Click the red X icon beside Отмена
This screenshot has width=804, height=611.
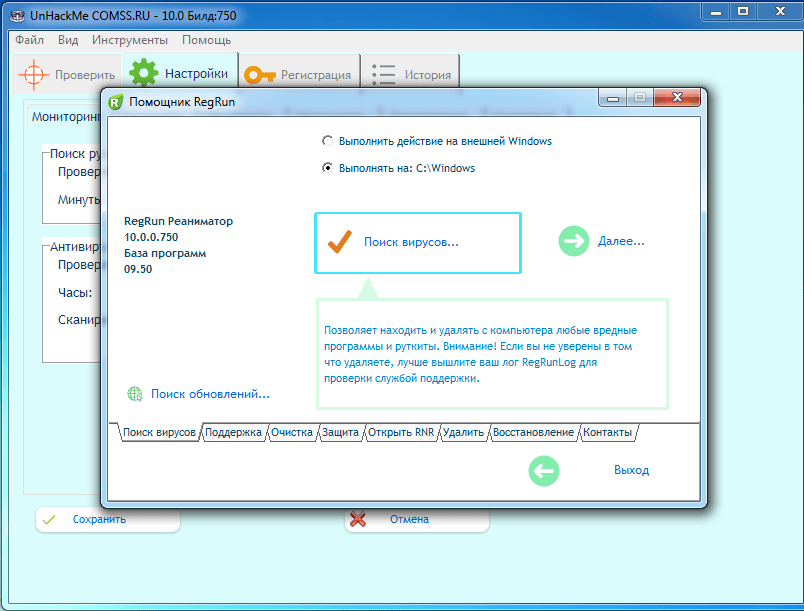357,519
